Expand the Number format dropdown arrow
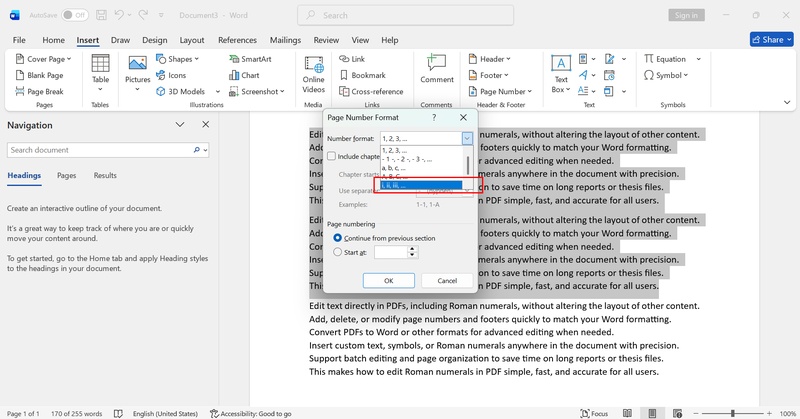The image size is (800, 419). point(466,139)
